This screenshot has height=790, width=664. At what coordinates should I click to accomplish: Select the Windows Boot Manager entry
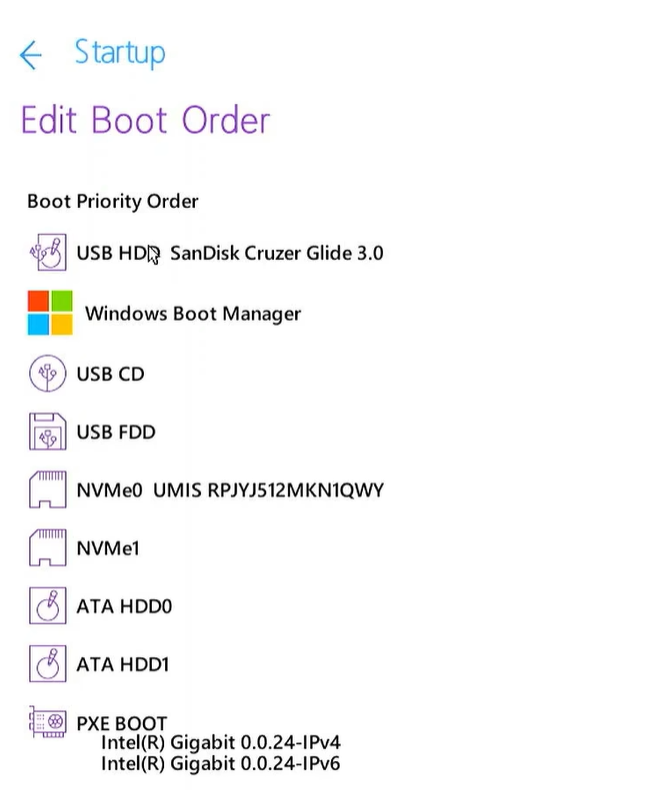click(x=192, y=314)
